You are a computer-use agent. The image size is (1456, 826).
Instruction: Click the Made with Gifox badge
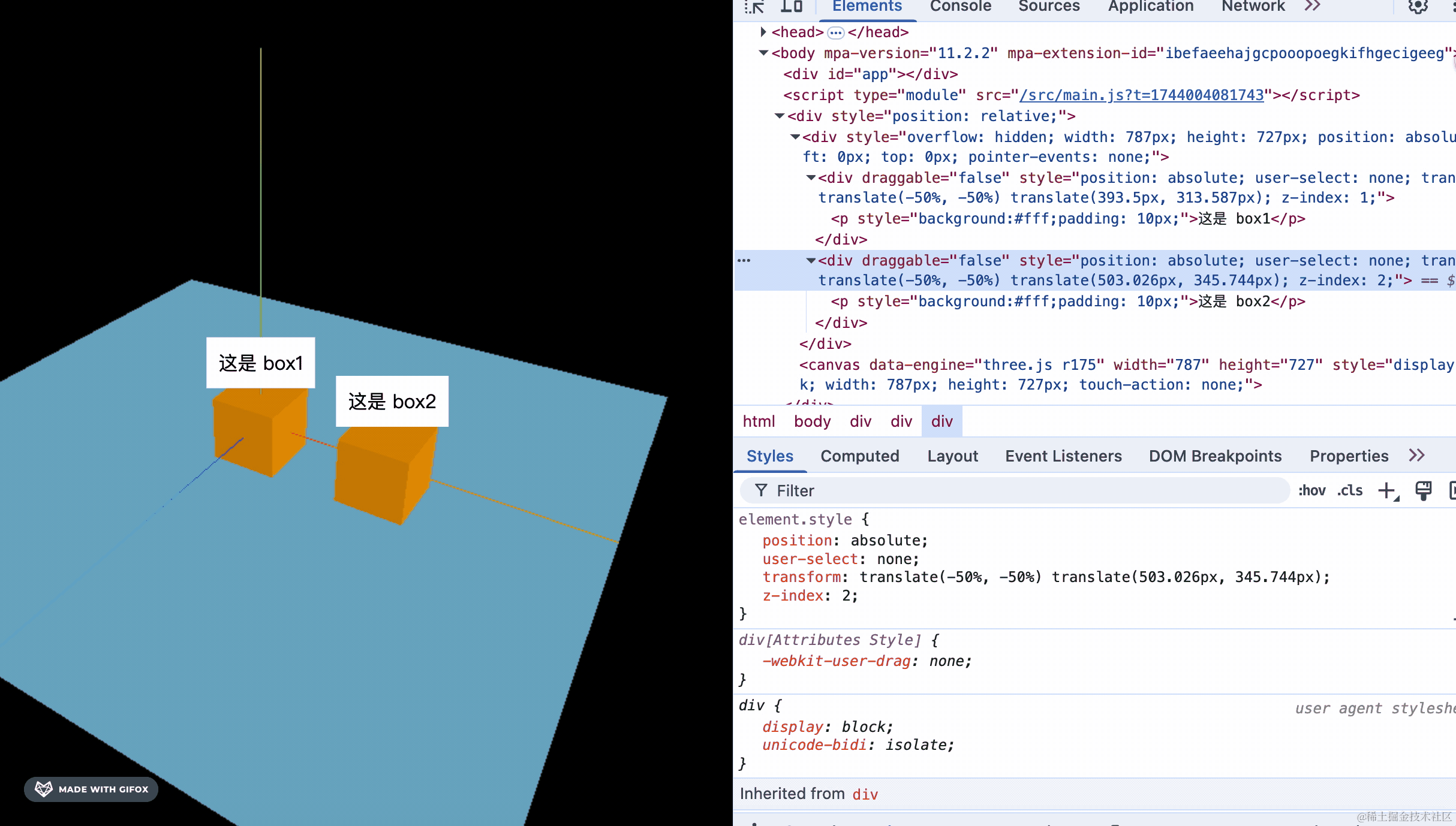[91, 789]
